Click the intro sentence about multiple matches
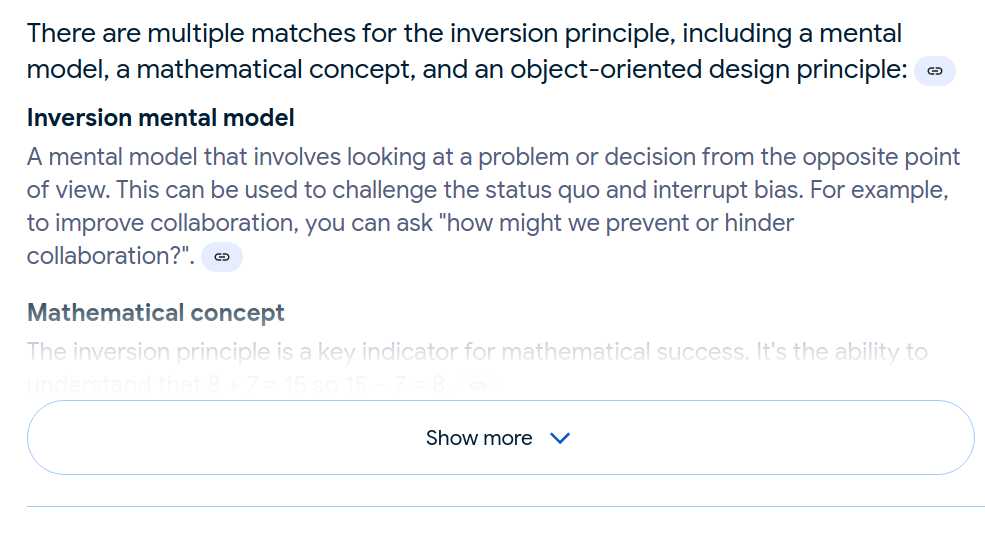 click(x=464, y=34)
